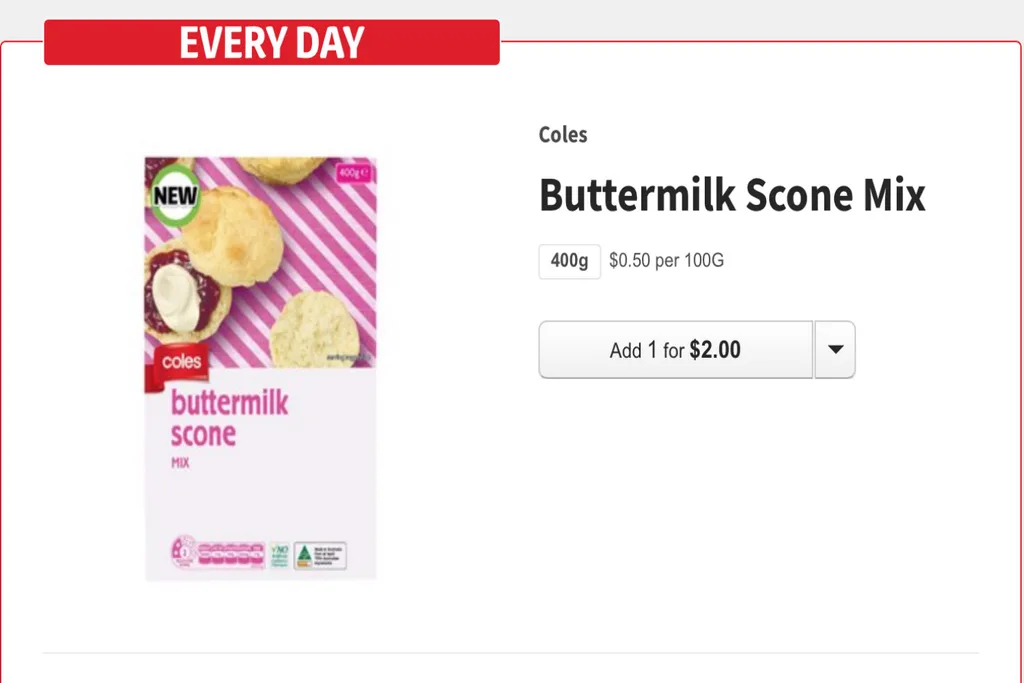Viewport: 1024px width, 683px height.
Task: Open the Coles brand link
Action: click(563, 135)
